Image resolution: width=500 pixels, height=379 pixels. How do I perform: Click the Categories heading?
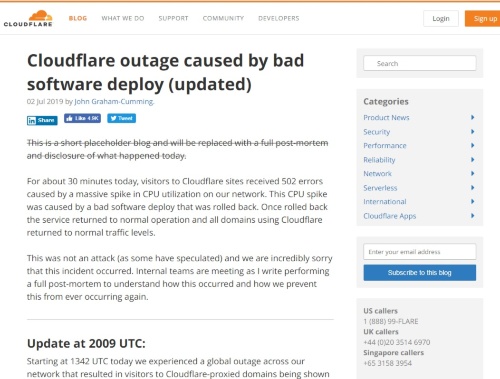tap(386, 102)
